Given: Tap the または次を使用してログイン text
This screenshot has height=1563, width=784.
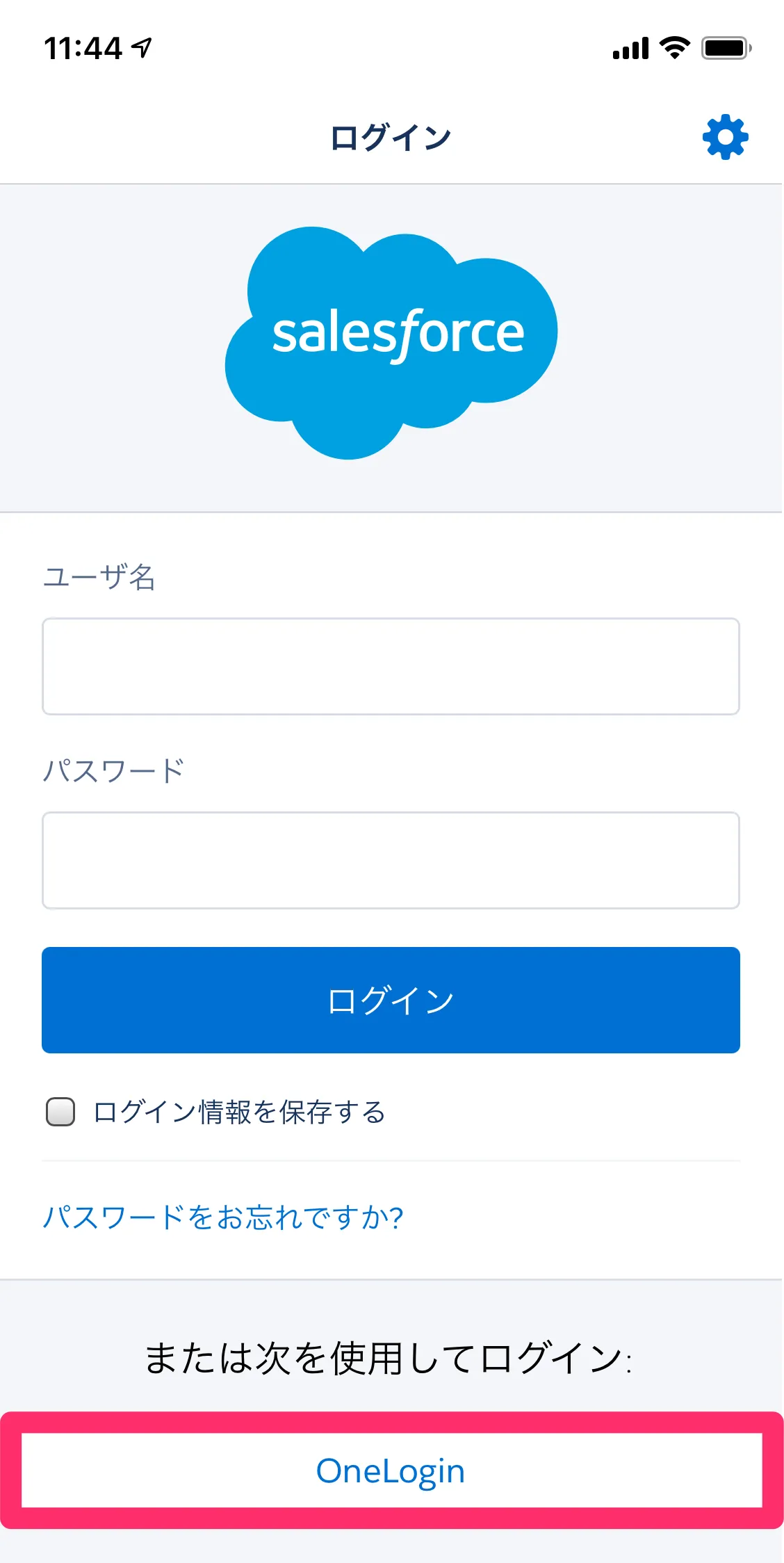Looking at the screenshot, I should 388,1359.
